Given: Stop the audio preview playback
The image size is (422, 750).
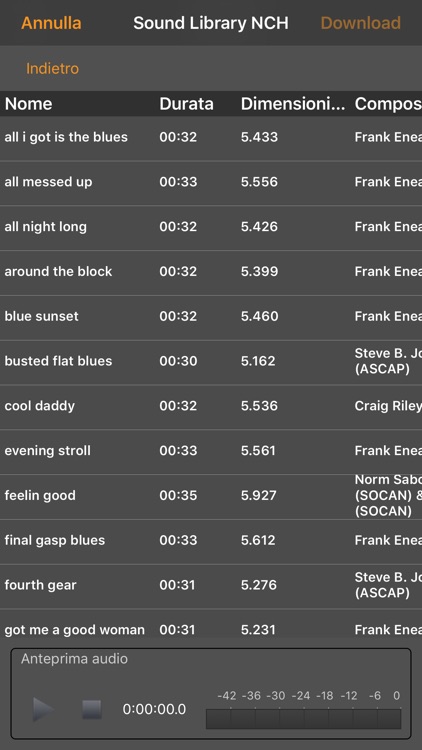Looking at the screenshot, I should coord(91,709).
